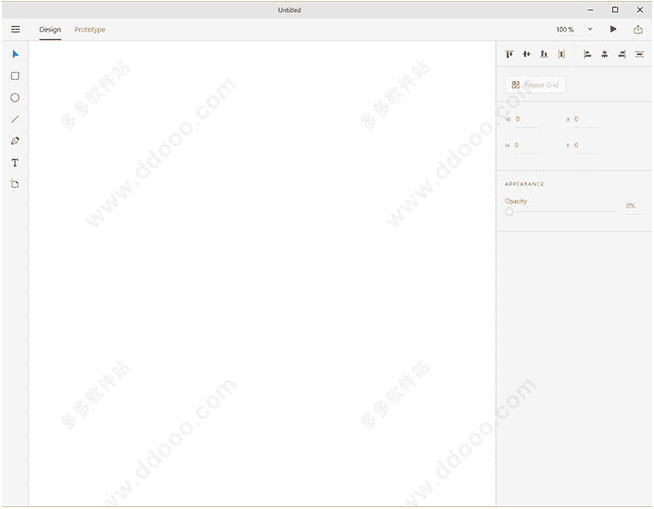Click the Repeat Grid button
Image resolution: width=654 pixels, height=509 pixels.
536,85
